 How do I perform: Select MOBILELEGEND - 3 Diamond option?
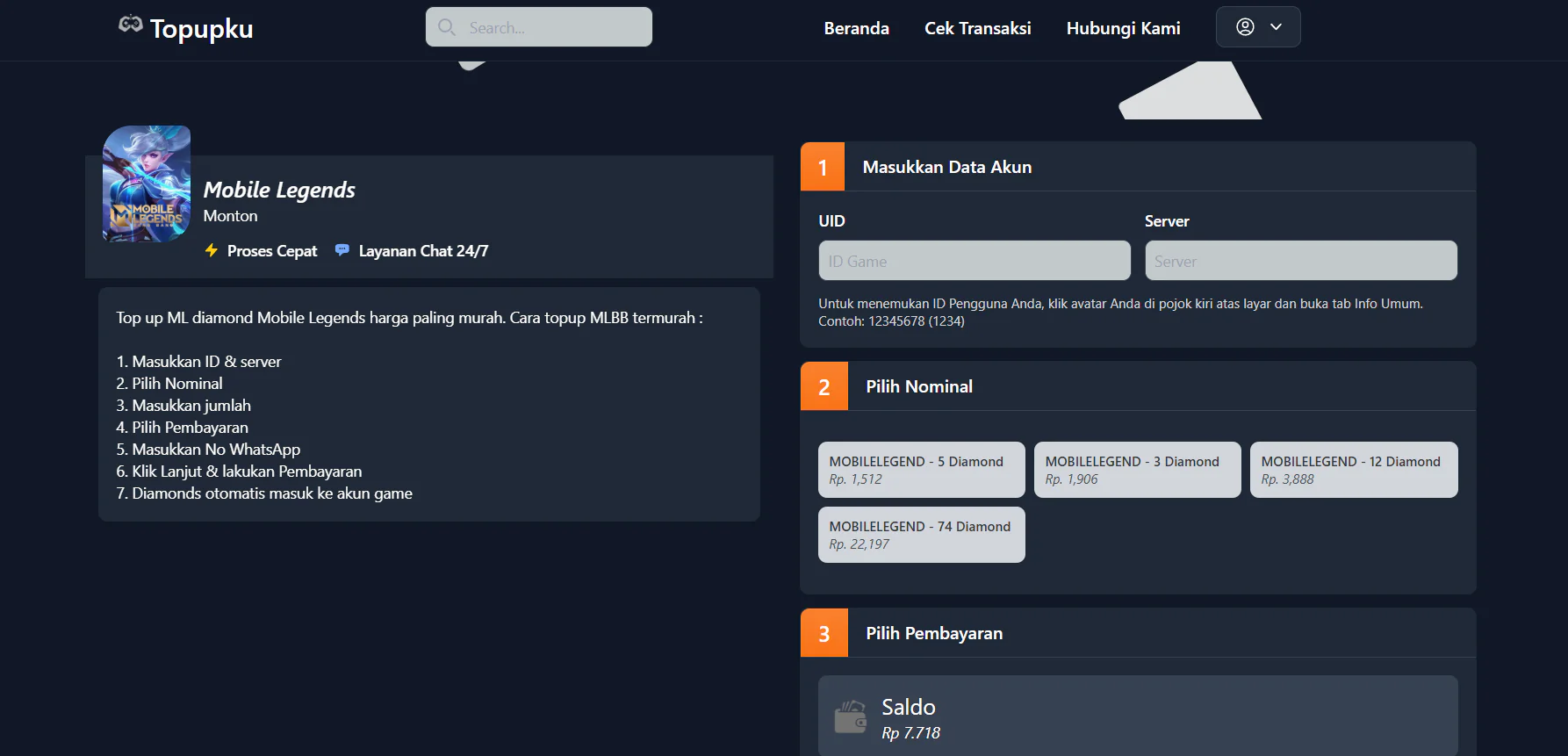click(1138, 470)
